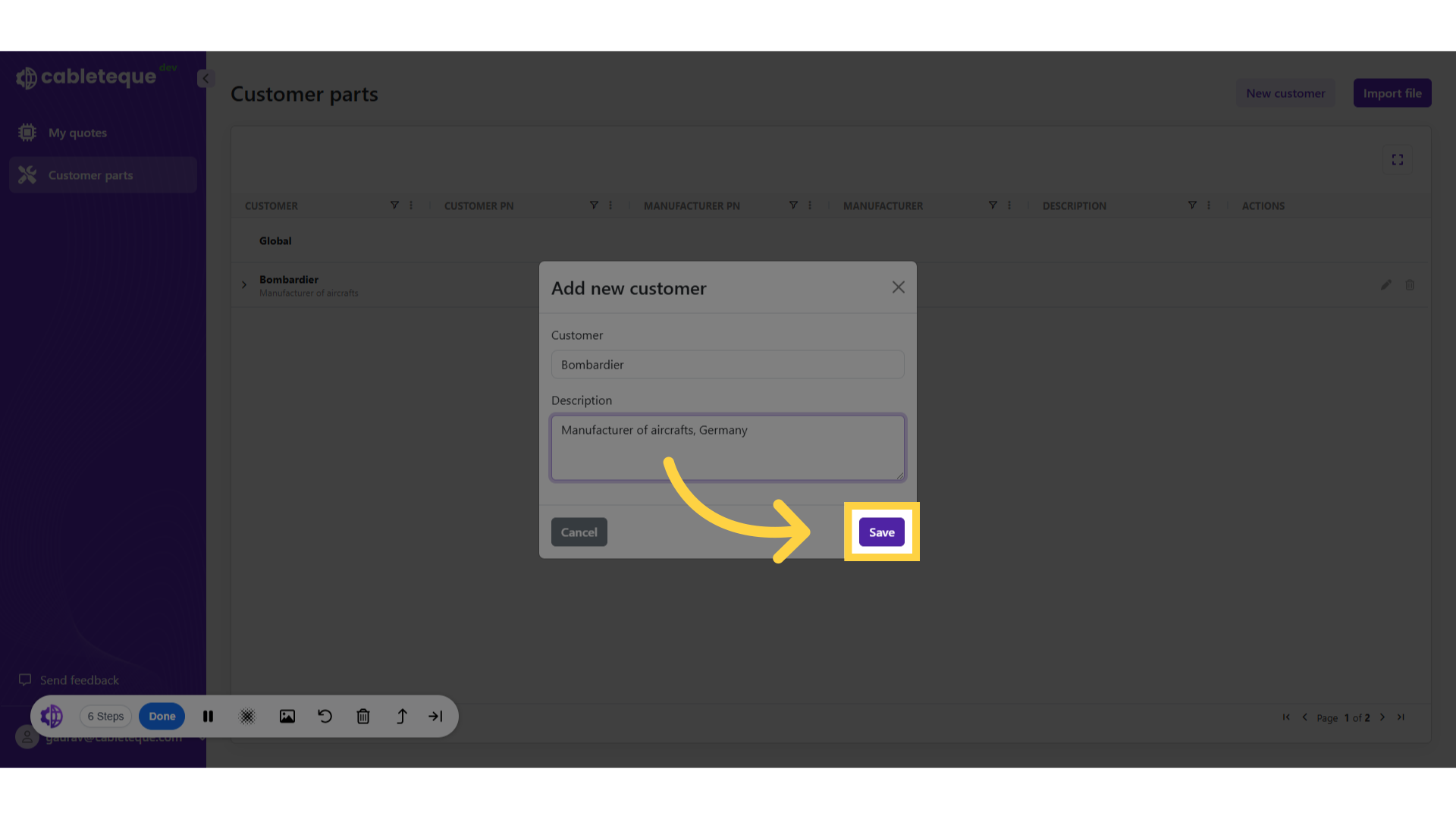The image size is (1456, 819).
Task: Select Customer parts in sidebar
Action: pyautogui.click(x=90, y=175)
